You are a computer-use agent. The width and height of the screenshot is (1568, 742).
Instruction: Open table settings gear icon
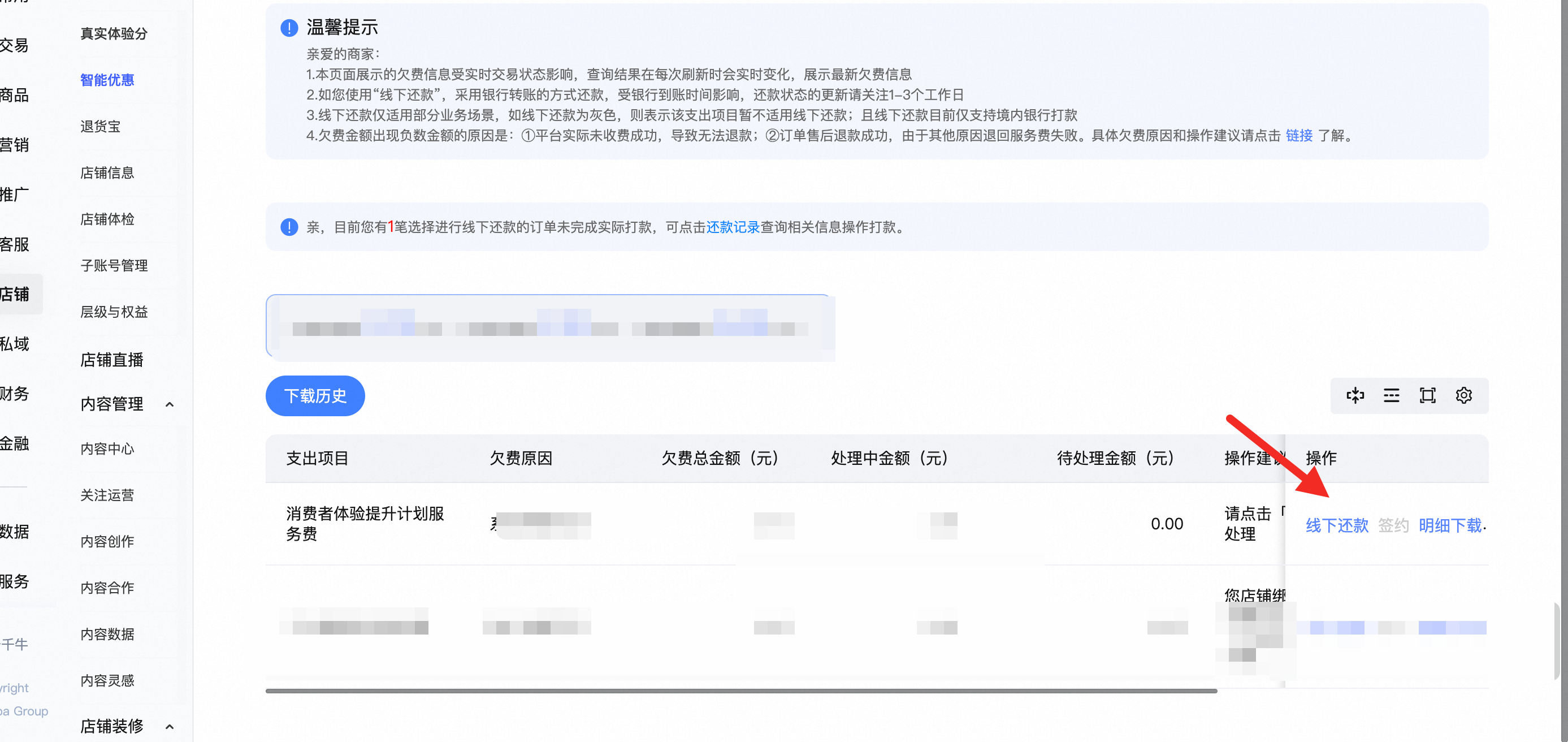[x=1463, y=395]
